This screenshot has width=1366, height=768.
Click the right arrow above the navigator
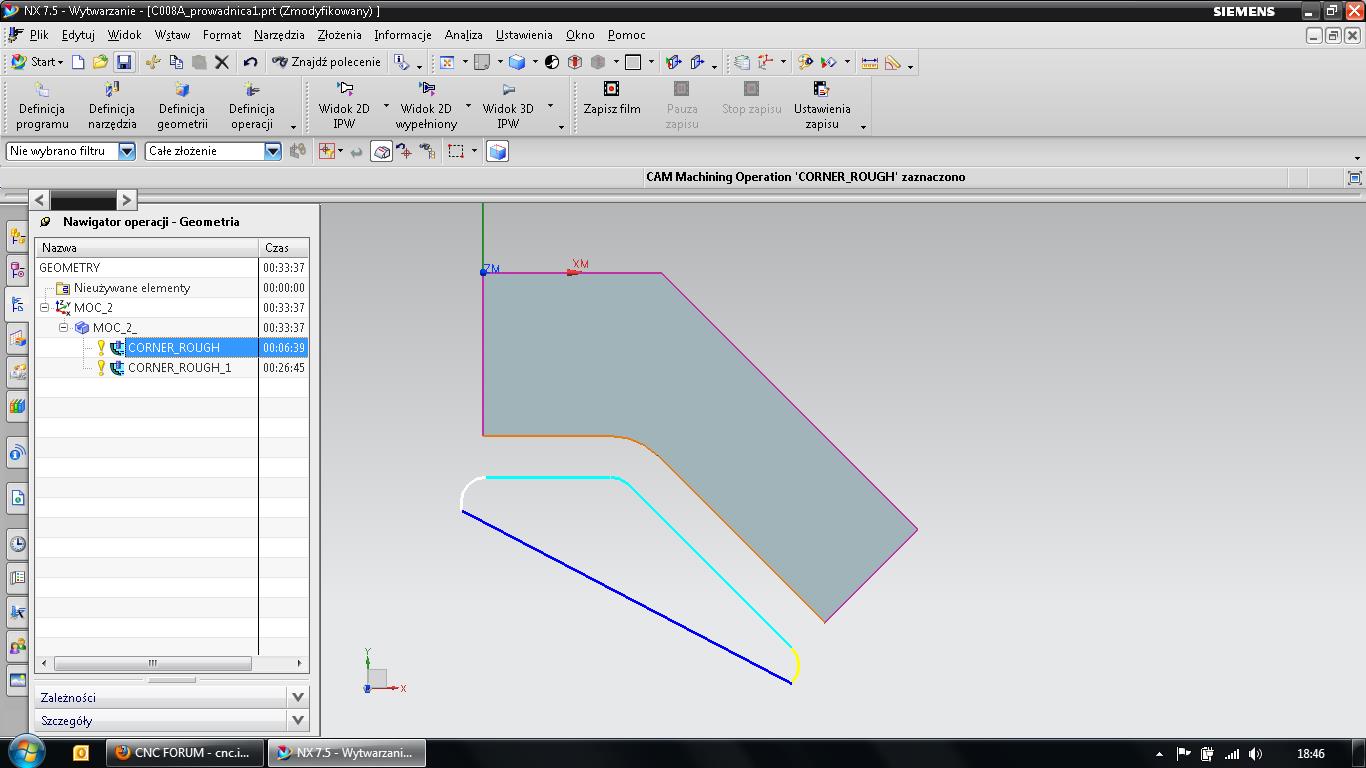pos(126,200)
